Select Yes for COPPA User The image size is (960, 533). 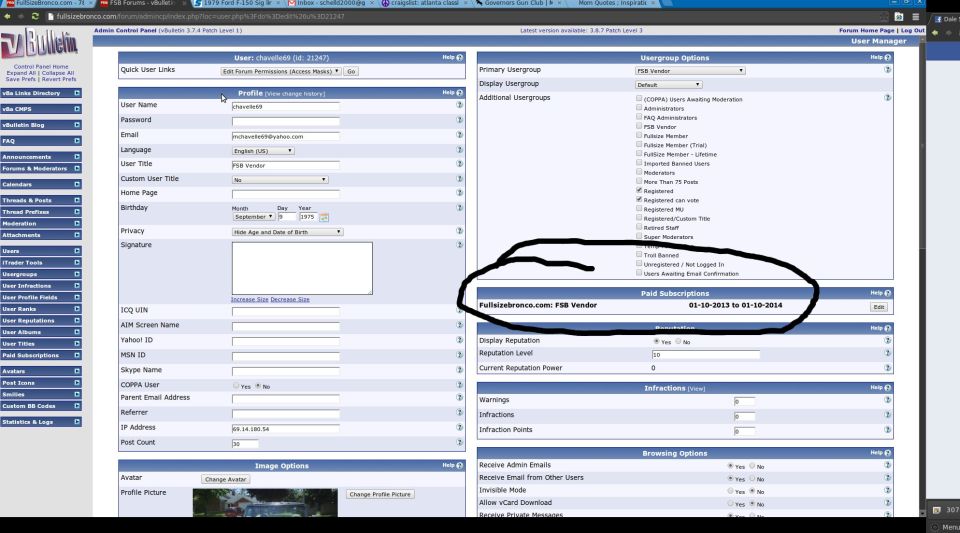click(x=236, y=386)
